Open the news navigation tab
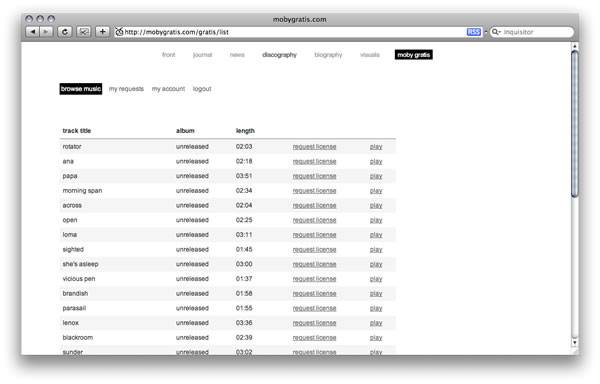This screenshot has width=600, height=384. (x=237, y=55)
